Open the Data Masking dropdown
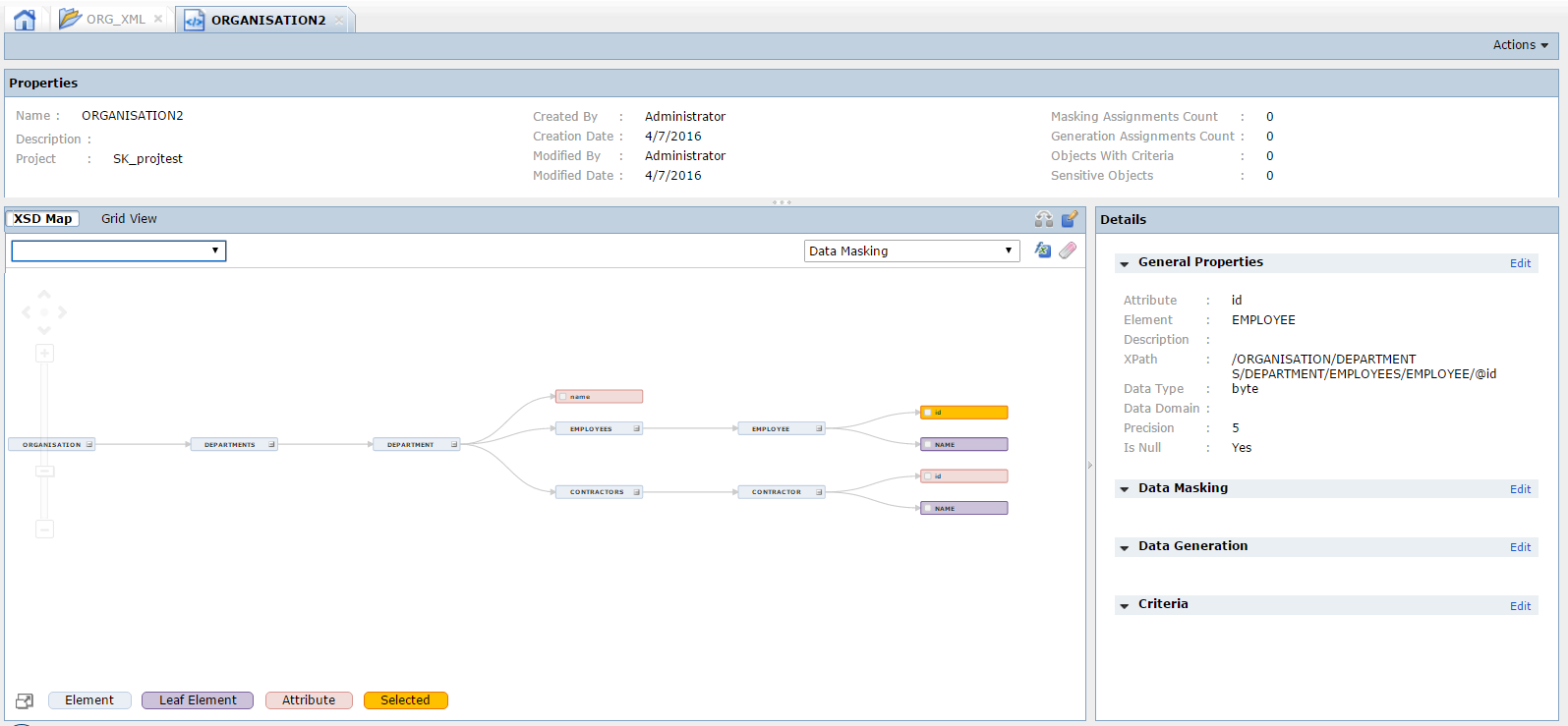This screenshot has width=1568, height=726. (911, 251)
